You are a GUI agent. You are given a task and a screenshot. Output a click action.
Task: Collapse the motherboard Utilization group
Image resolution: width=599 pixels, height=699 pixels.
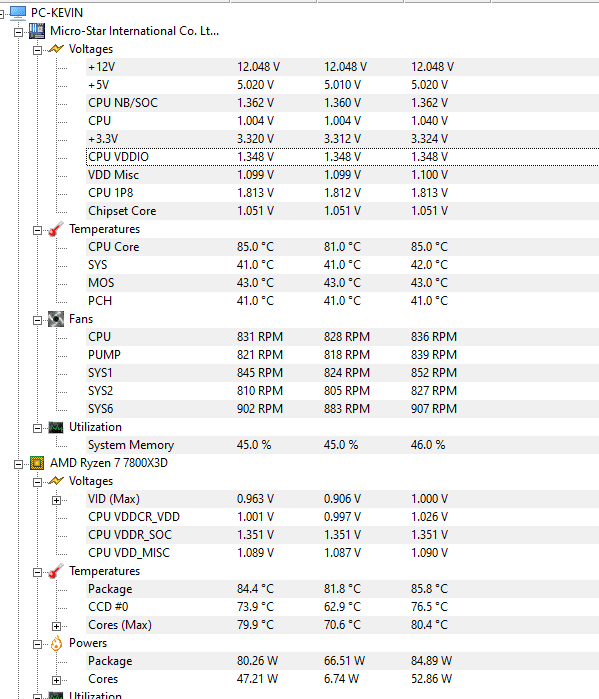pos(37,428)
